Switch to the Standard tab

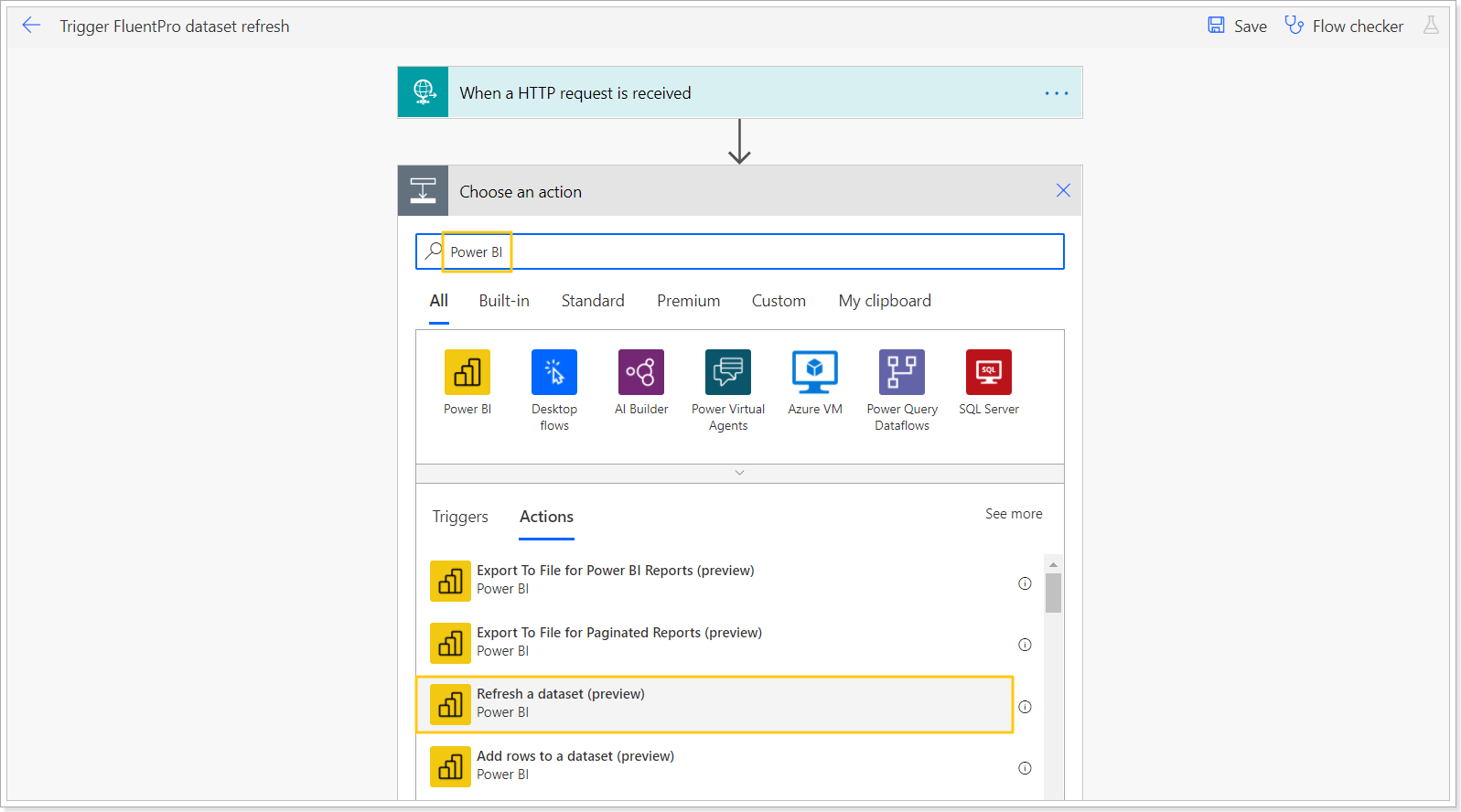593,301
